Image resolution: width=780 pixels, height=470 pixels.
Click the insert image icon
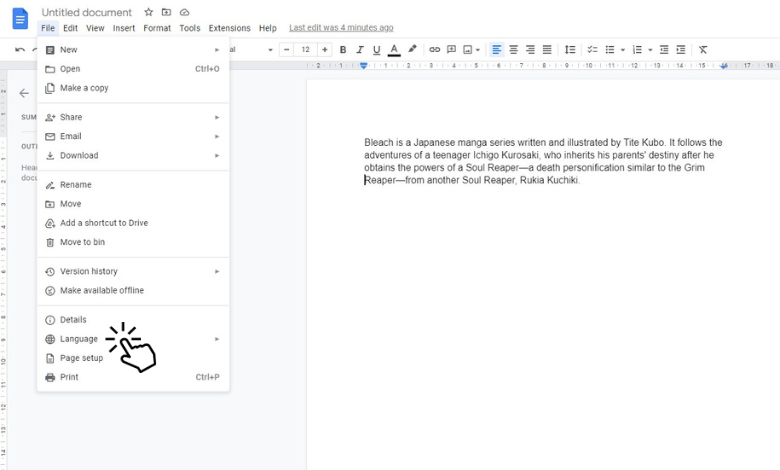click(468, 50)
